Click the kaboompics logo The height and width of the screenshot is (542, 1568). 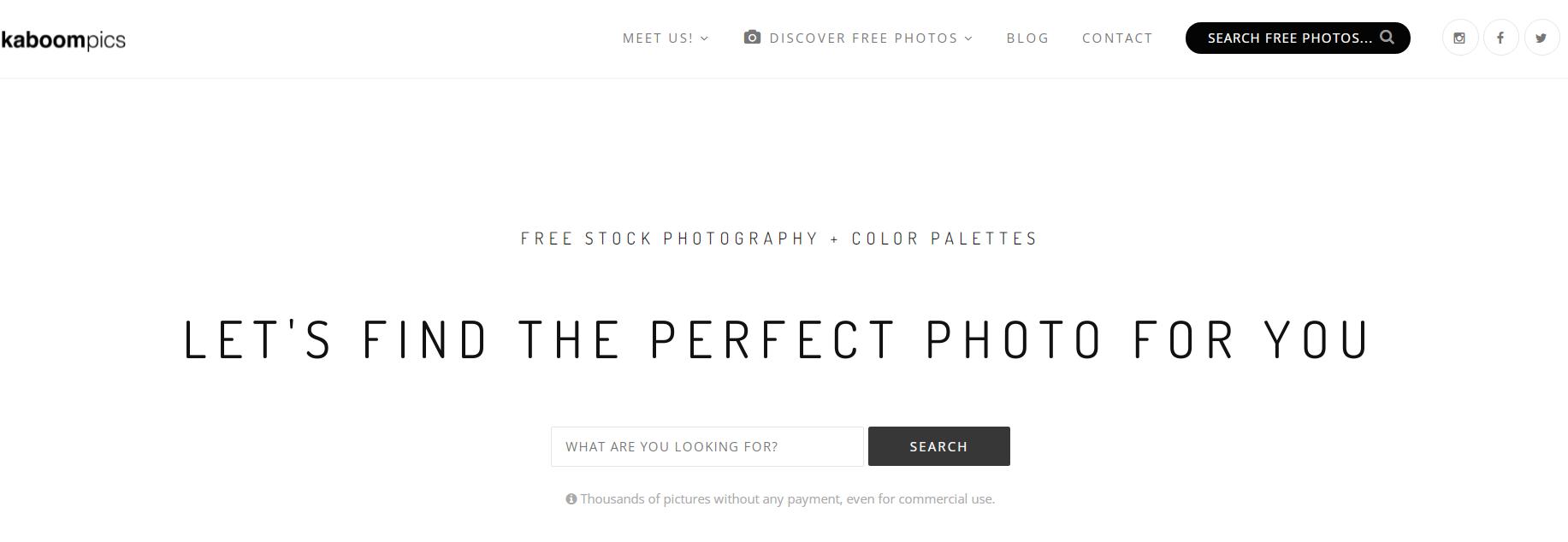[x=63, y=40]
